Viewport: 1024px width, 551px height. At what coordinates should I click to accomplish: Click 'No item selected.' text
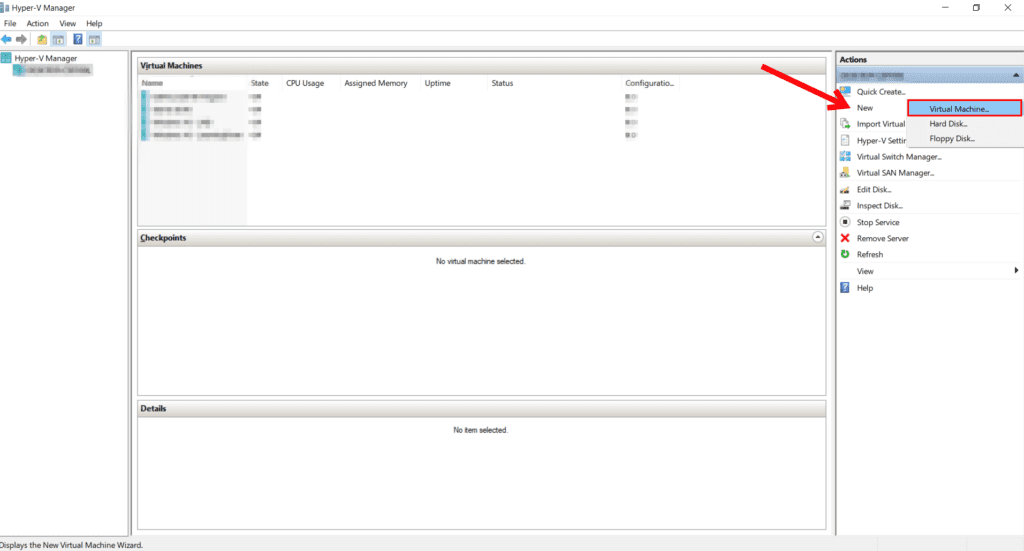tap(480, 430)
